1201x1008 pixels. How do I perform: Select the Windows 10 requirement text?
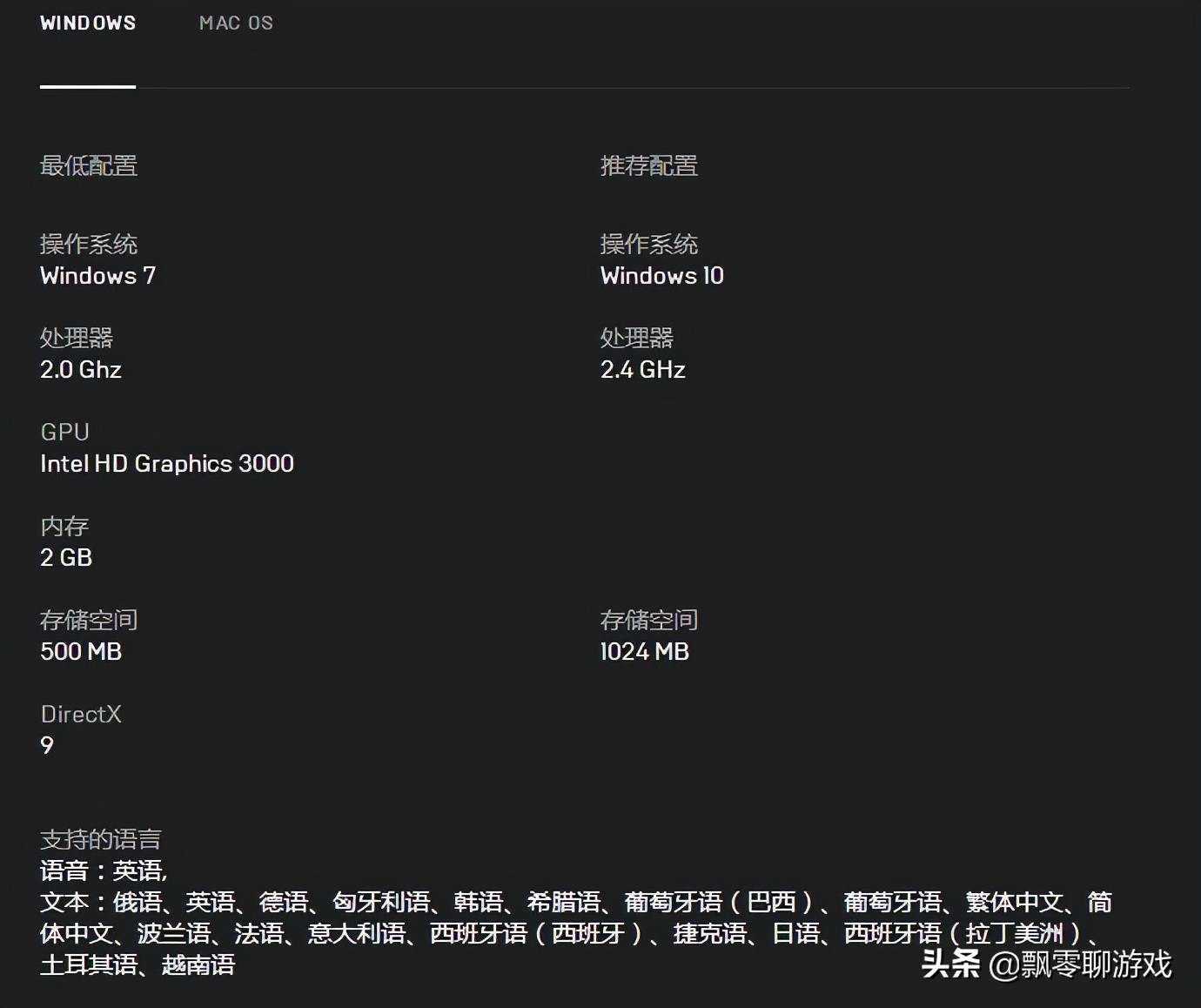tap(661, 276)
